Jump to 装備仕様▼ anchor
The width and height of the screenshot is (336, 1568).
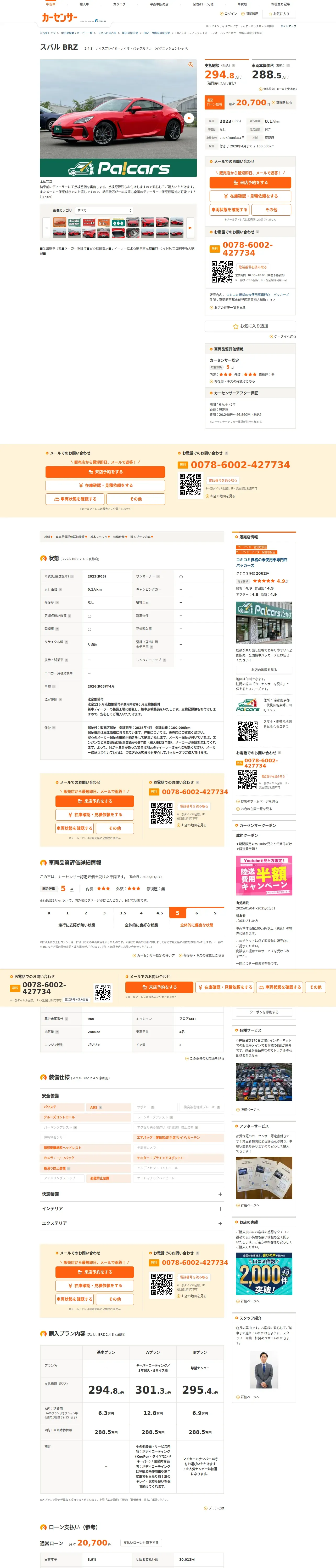(x=120, y=537)
